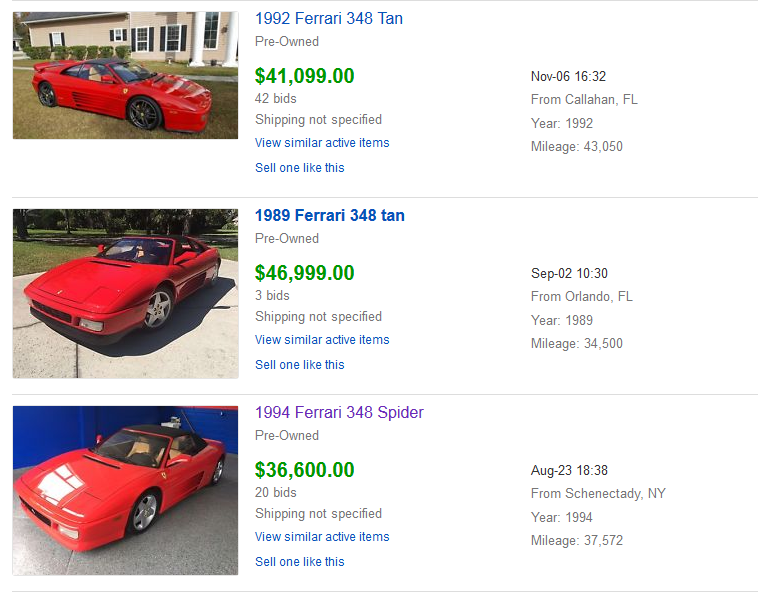
Task: Open the 1994 Ferrari 348 Spider listing title
Action: pos(339,413)
